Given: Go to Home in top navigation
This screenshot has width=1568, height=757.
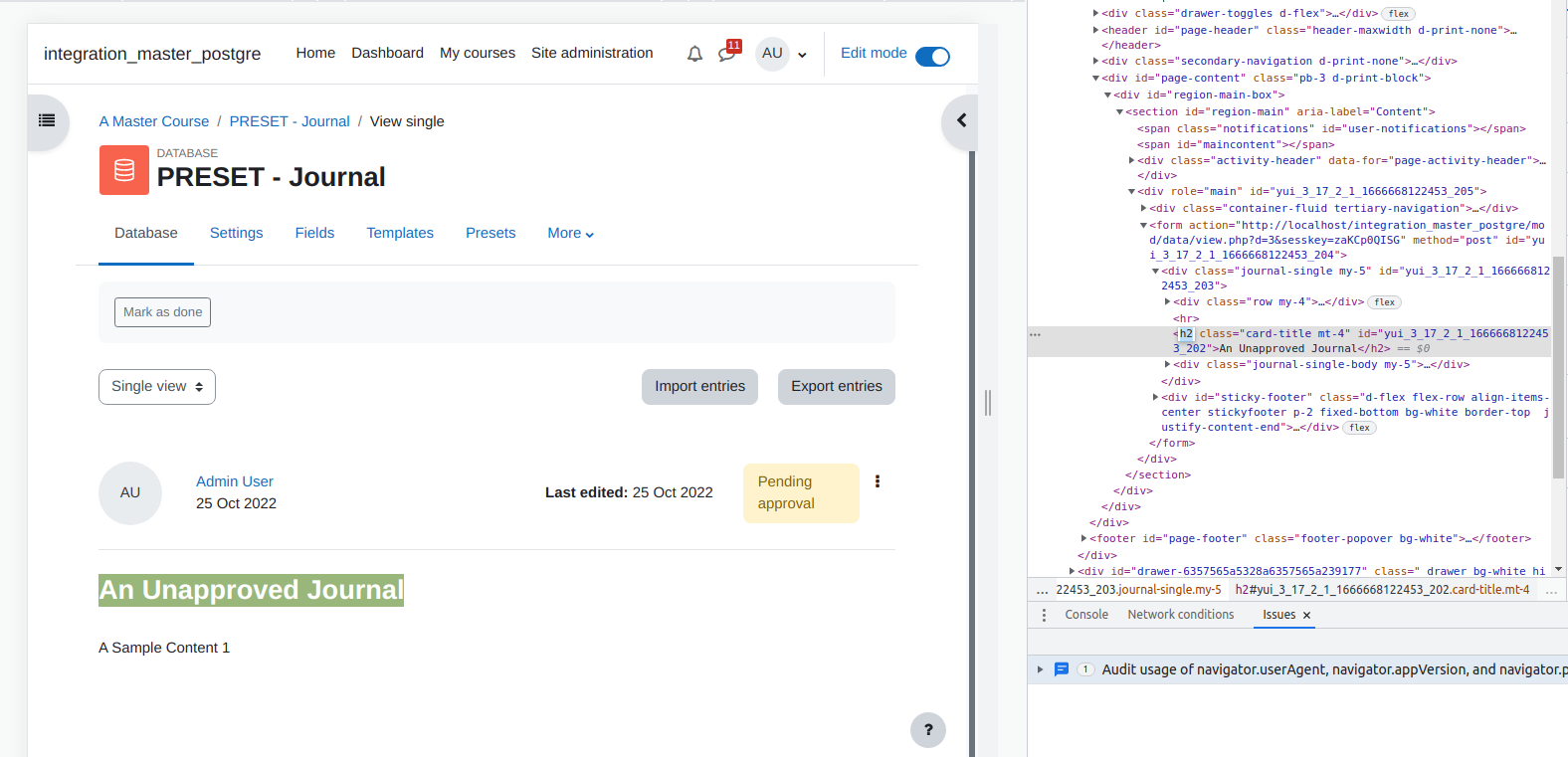Looking at the screenshot, I should 315,53.
